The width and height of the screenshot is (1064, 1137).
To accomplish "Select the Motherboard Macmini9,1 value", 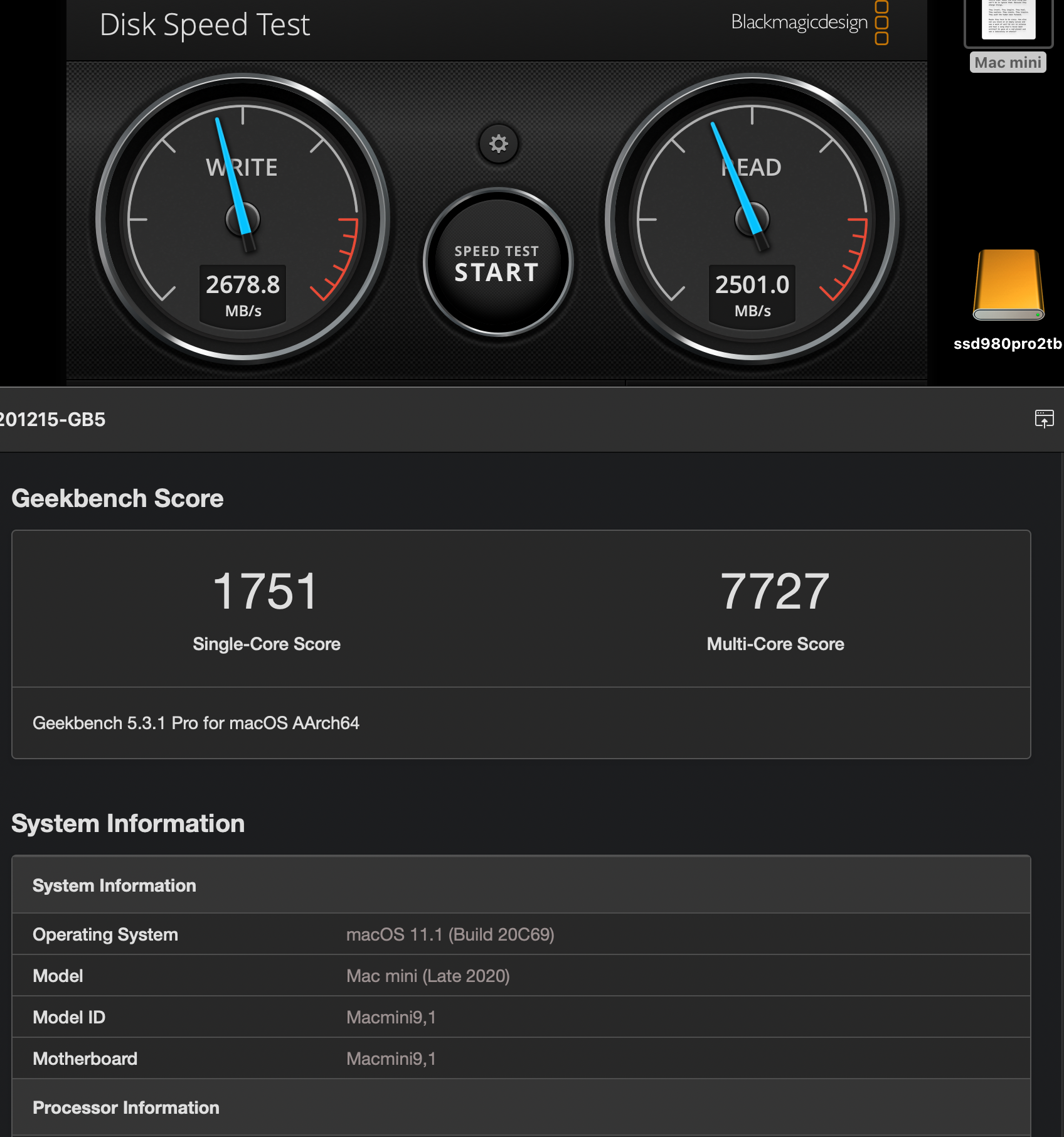I will (391, 1059).
